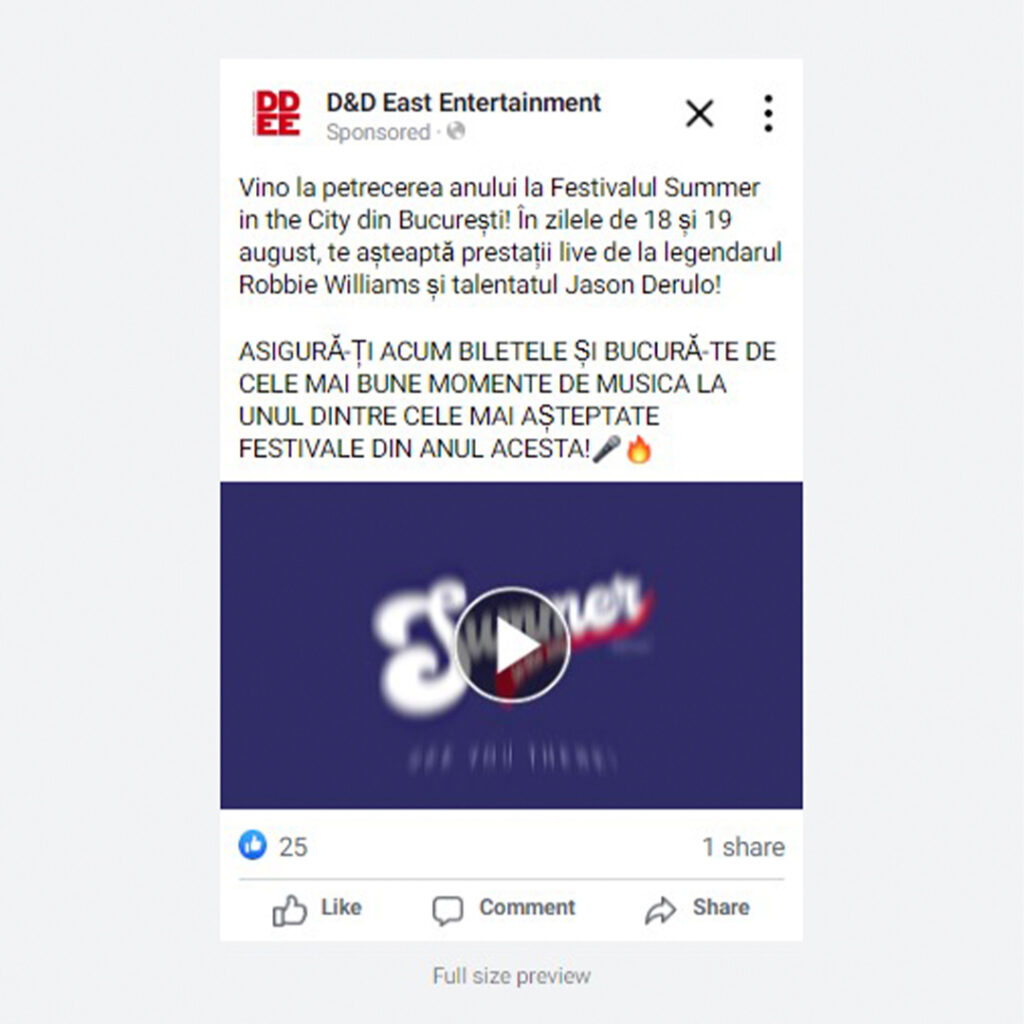Click the speech bubble Comment icon

(x=448, y=910)
